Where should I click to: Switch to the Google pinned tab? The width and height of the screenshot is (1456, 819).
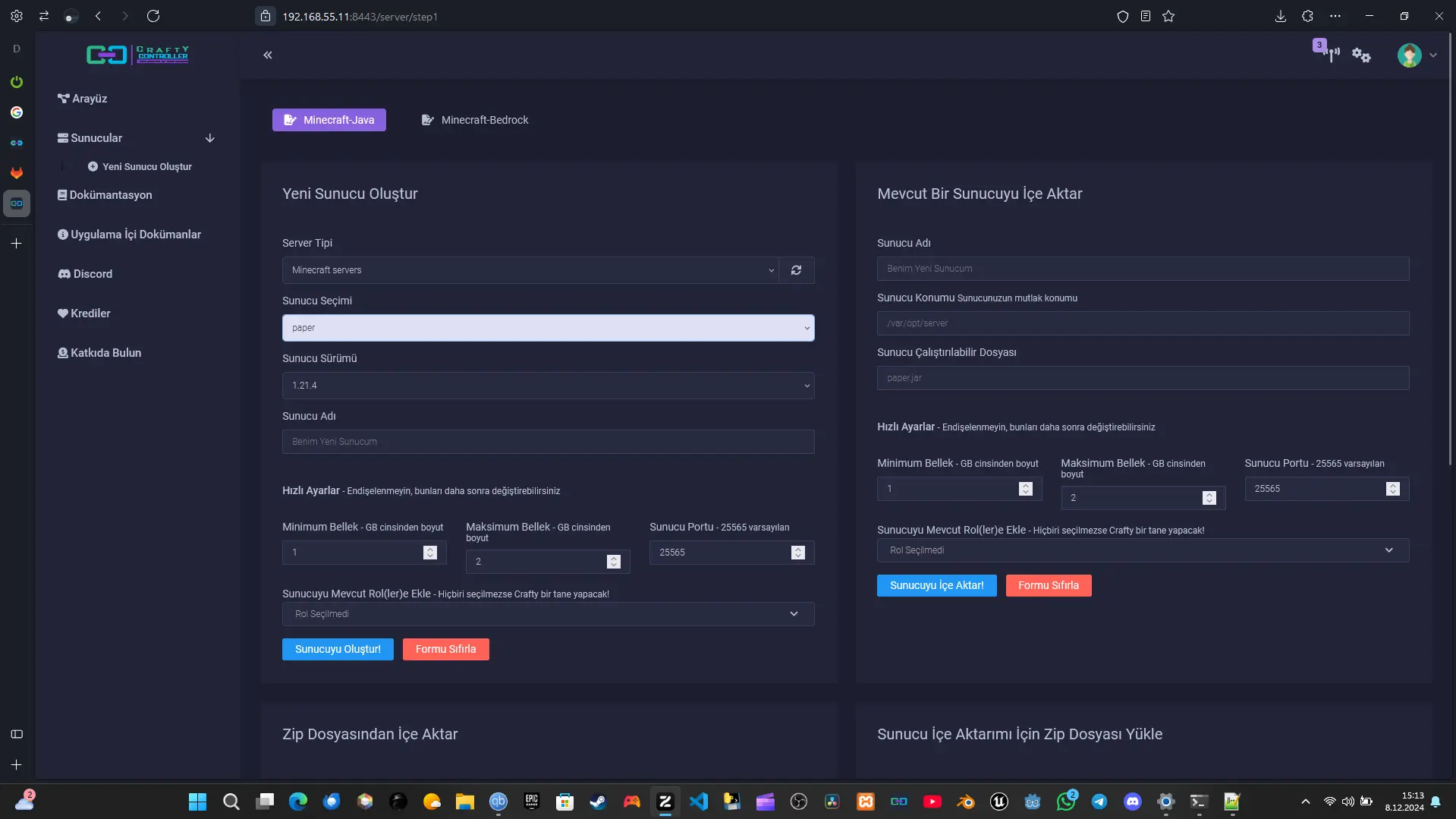coord(17,112)
